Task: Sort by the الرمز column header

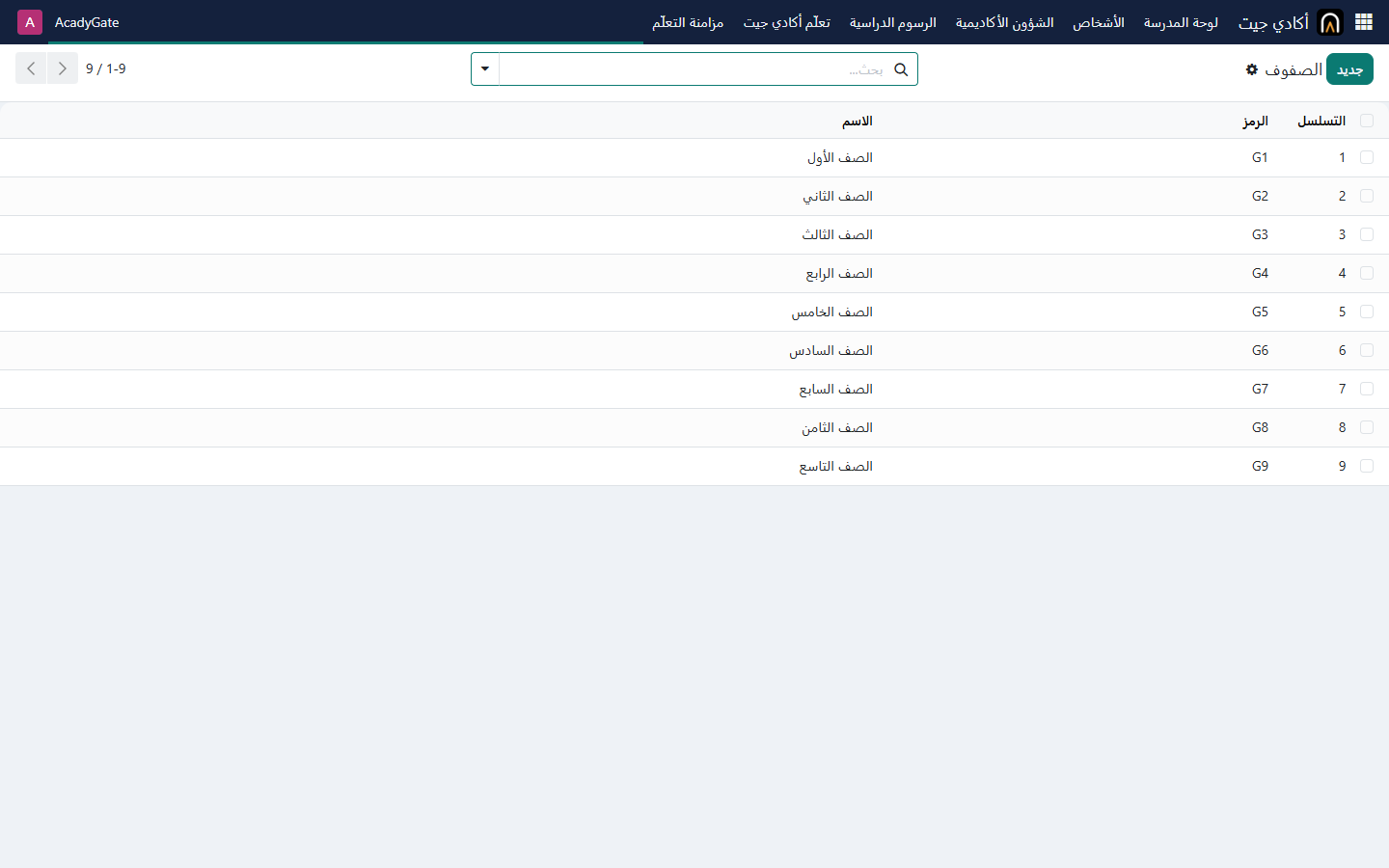Action: pyautogui.click(x=1255, y=121)
